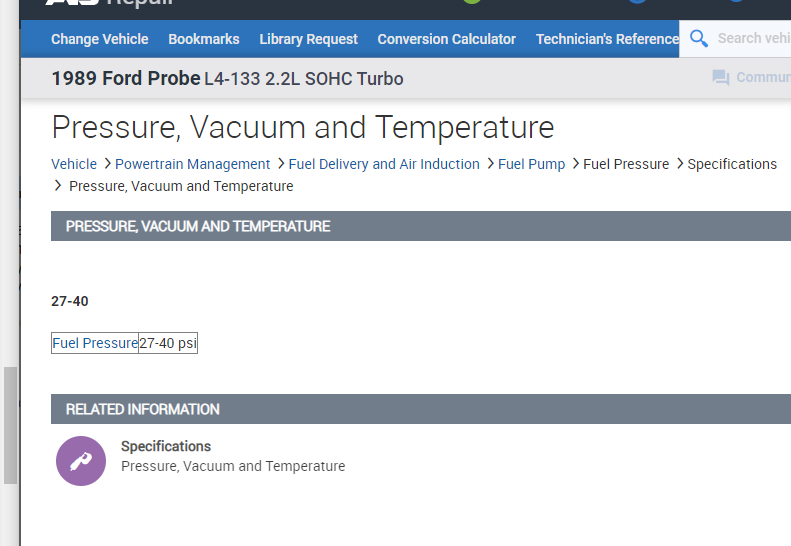This screenshot has width=791, height=546.
Task: Click the Fuel Pressure breadcrumb item
Action: coord(626,164)
